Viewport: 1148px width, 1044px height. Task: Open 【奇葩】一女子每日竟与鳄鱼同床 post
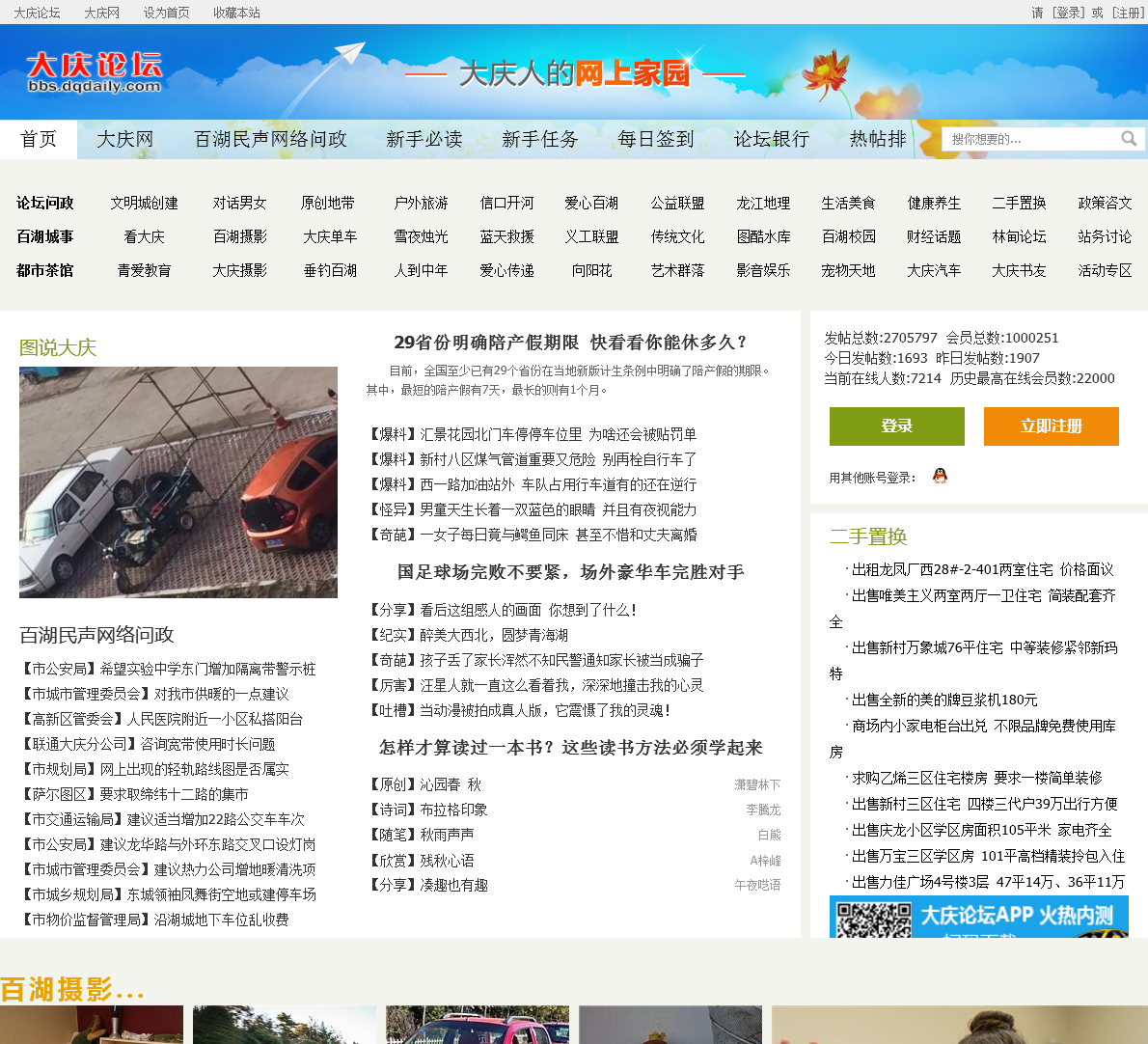point(532,535)
